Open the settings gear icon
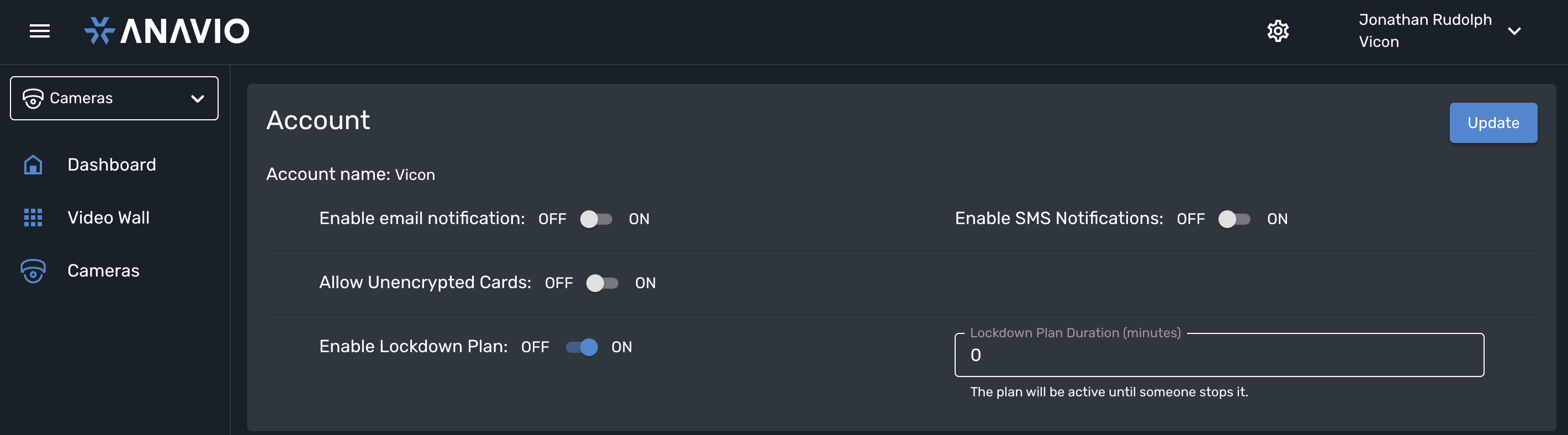 pos(1278,30)
